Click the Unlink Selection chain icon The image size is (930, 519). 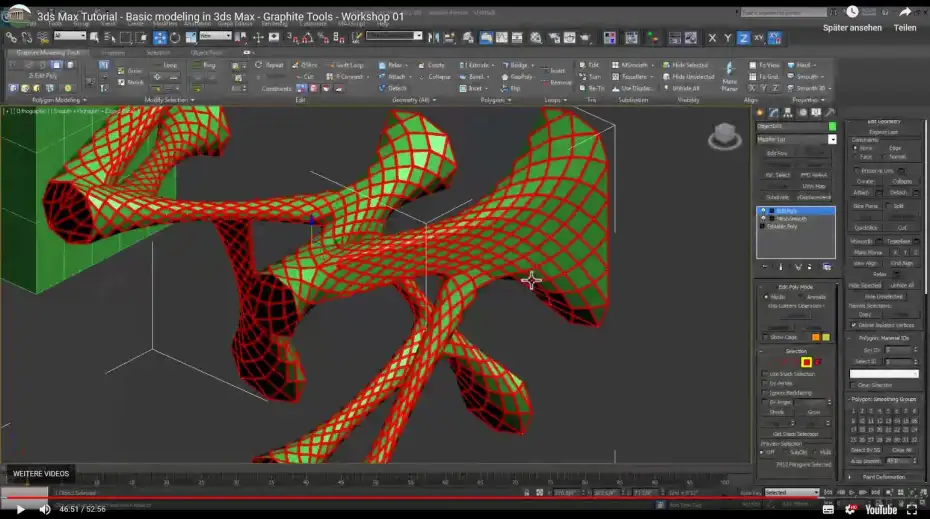(27, 38)
